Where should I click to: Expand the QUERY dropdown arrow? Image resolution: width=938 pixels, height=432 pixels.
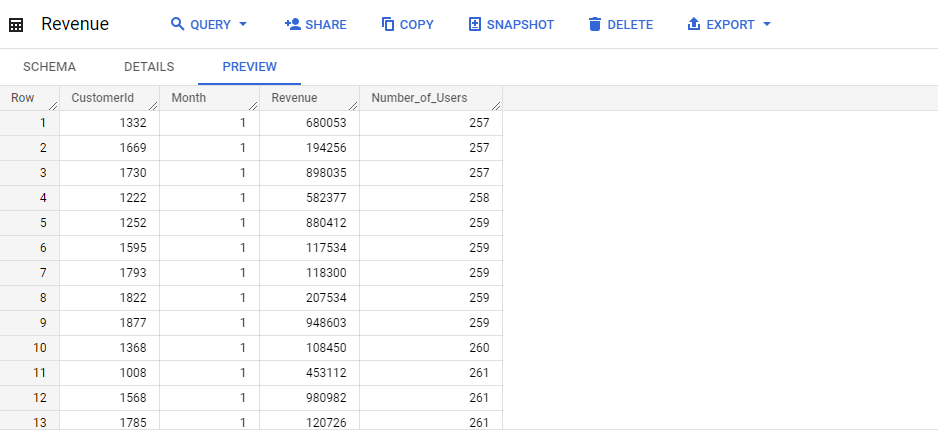242,25
